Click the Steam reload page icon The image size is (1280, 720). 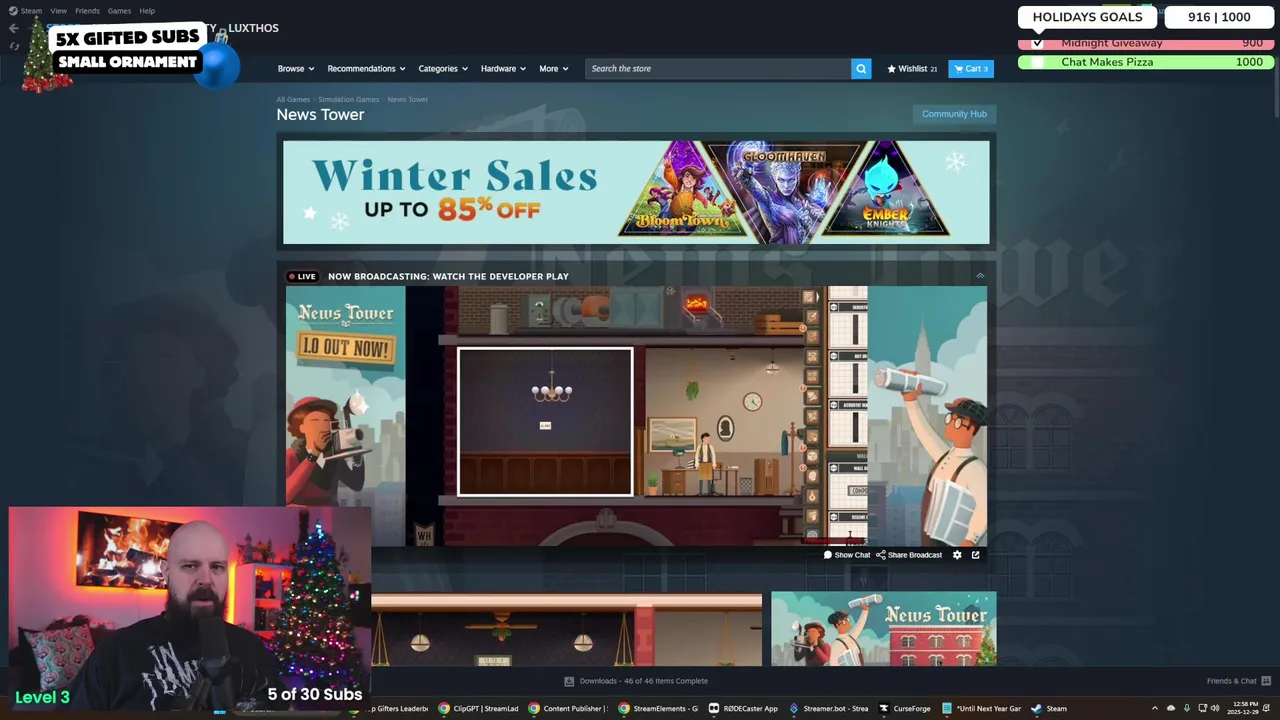click(14, 46)
